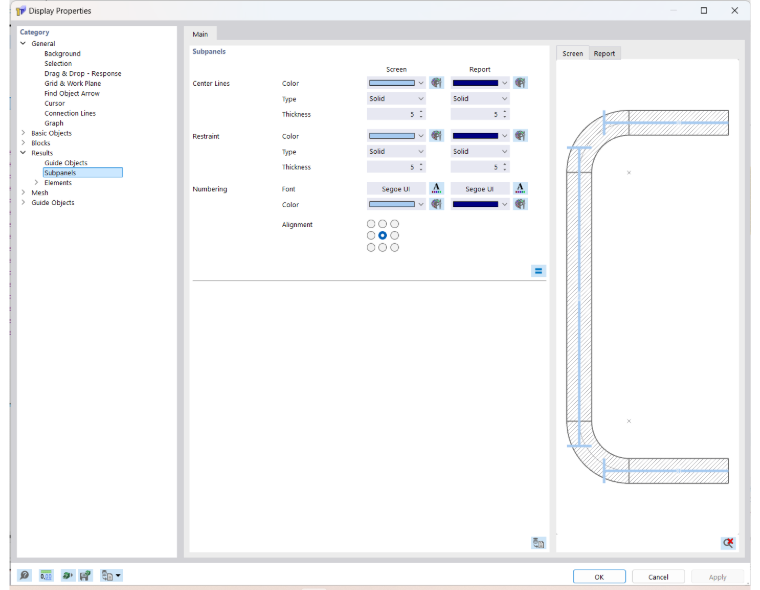
Task: Click the fourth save-like icon in bottom toolbar
Action: 85,575
